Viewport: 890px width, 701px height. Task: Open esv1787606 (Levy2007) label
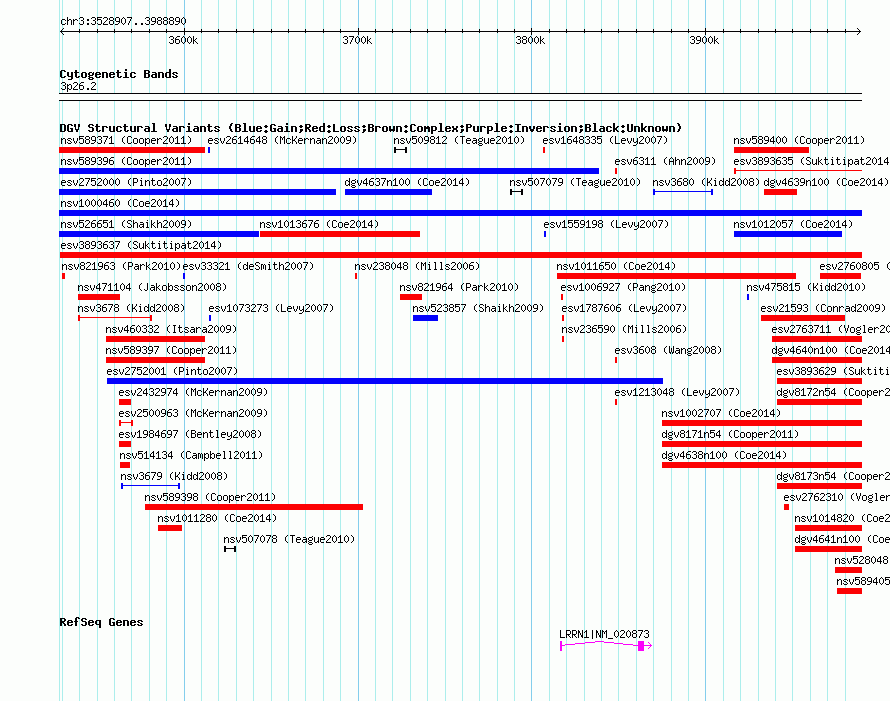click(624, 308)
